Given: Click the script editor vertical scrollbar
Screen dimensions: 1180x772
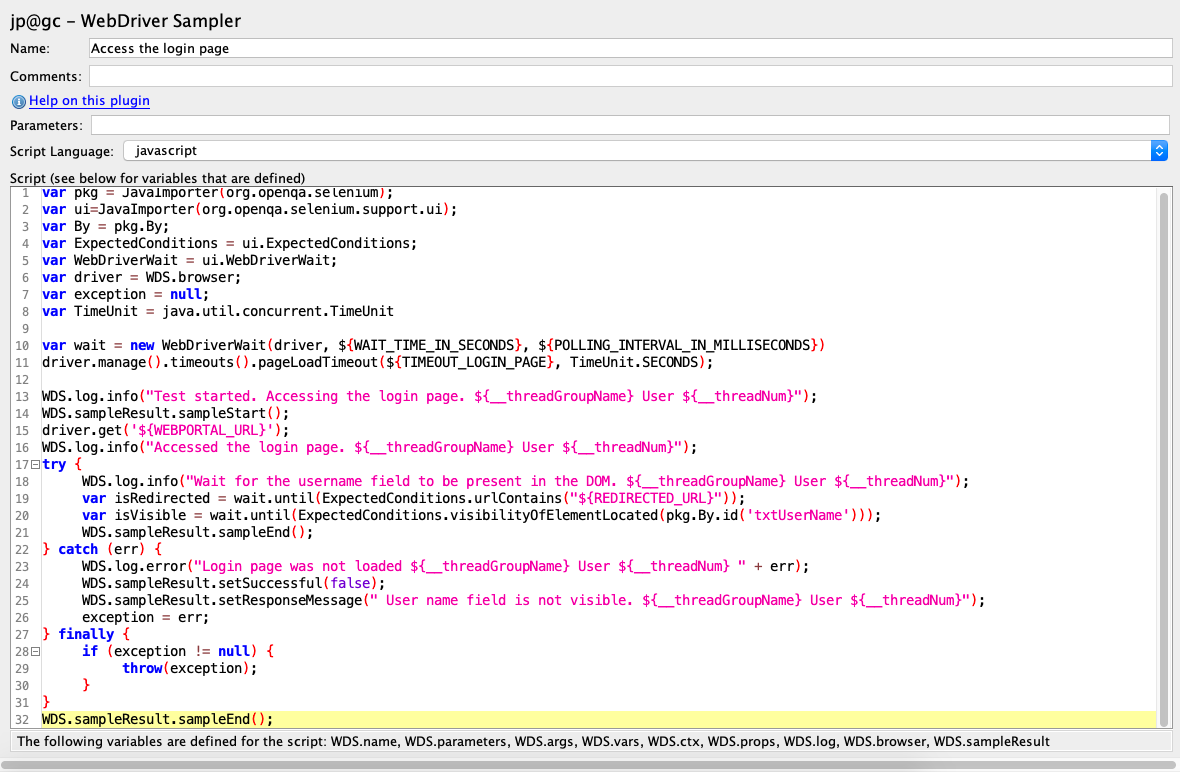Looking at the screenshot, I should pyautogui.click(x=1164, y=459).
